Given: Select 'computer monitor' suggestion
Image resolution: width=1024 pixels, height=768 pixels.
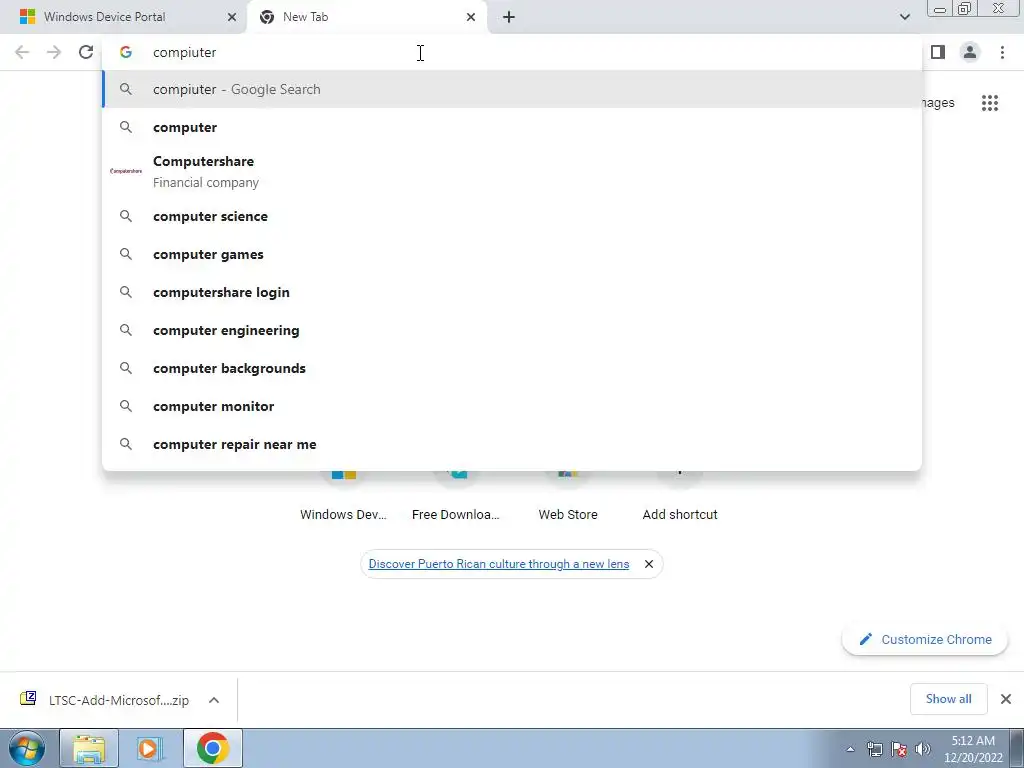Looking at the screenshot, I should coord(512,406).
